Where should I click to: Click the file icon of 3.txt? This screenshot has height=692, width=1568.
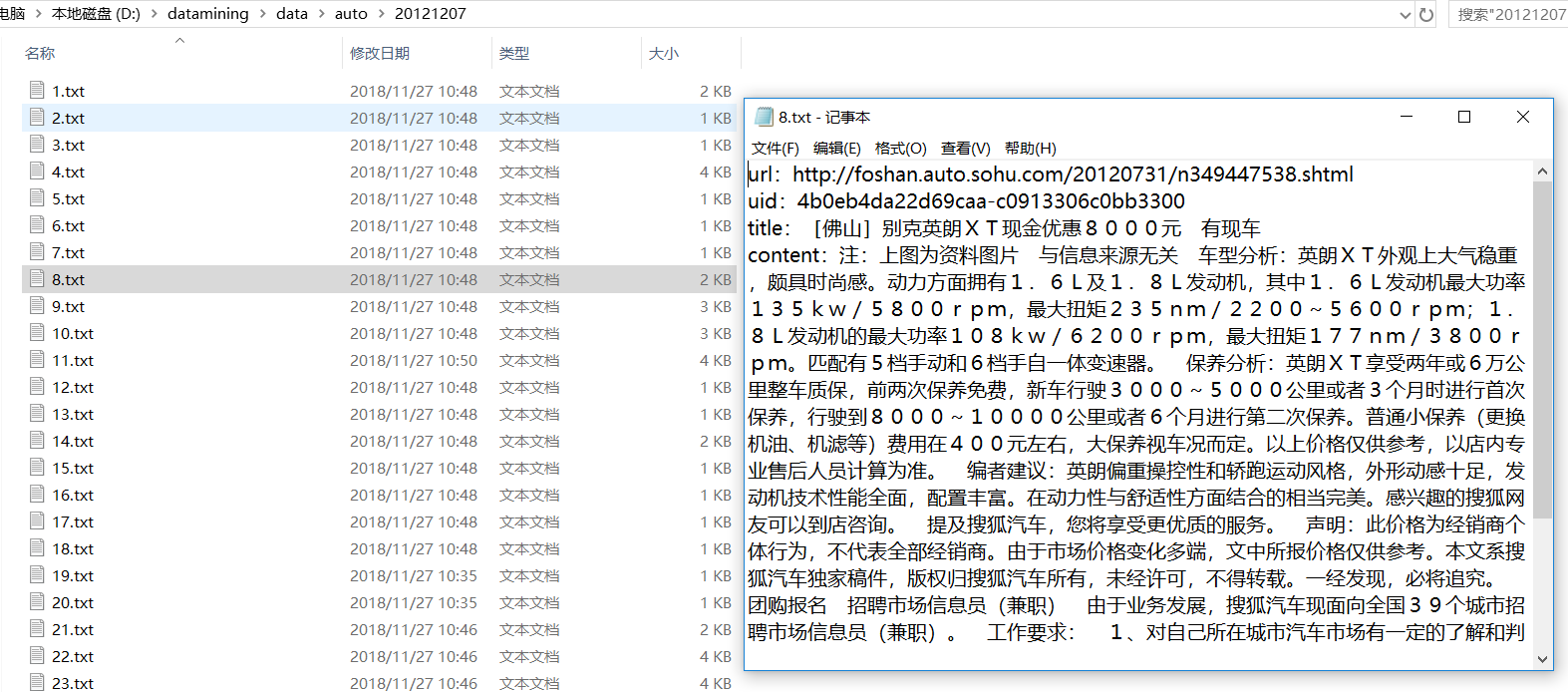(38, 144)
